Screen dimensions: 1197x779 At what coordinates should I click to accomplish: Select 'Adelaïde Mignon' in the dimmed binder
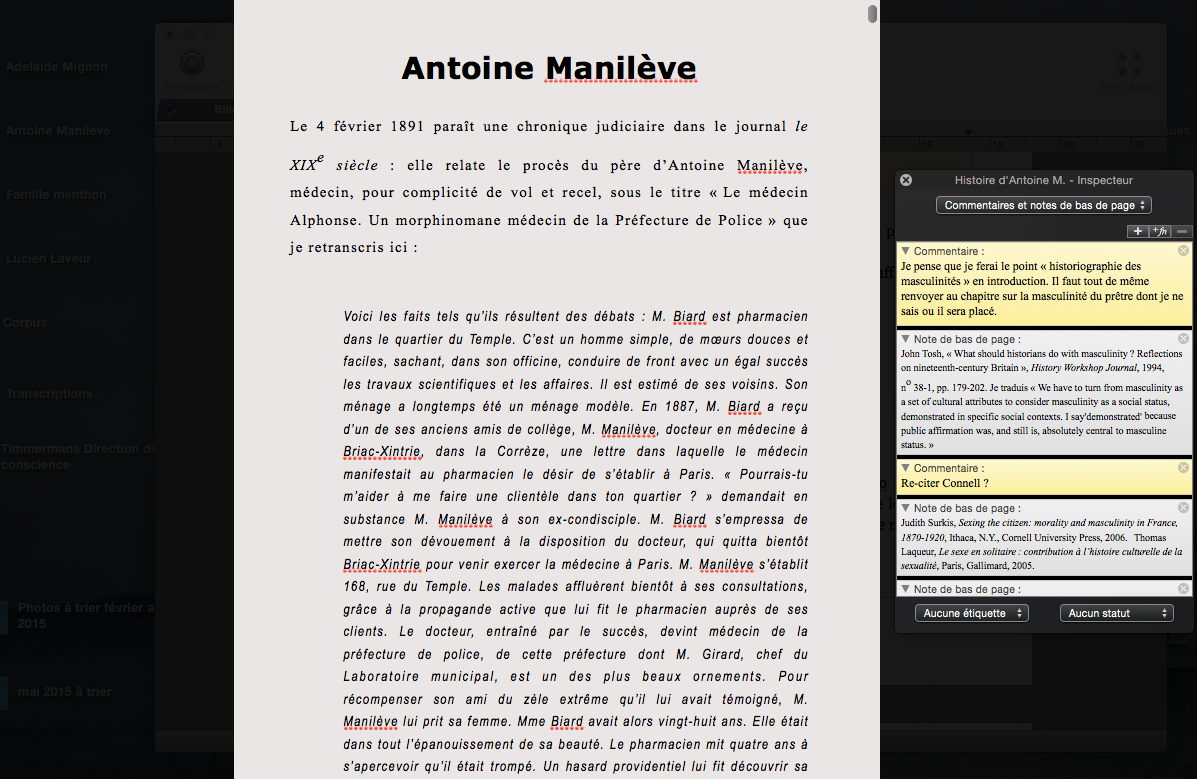click(x=56, y=66)
